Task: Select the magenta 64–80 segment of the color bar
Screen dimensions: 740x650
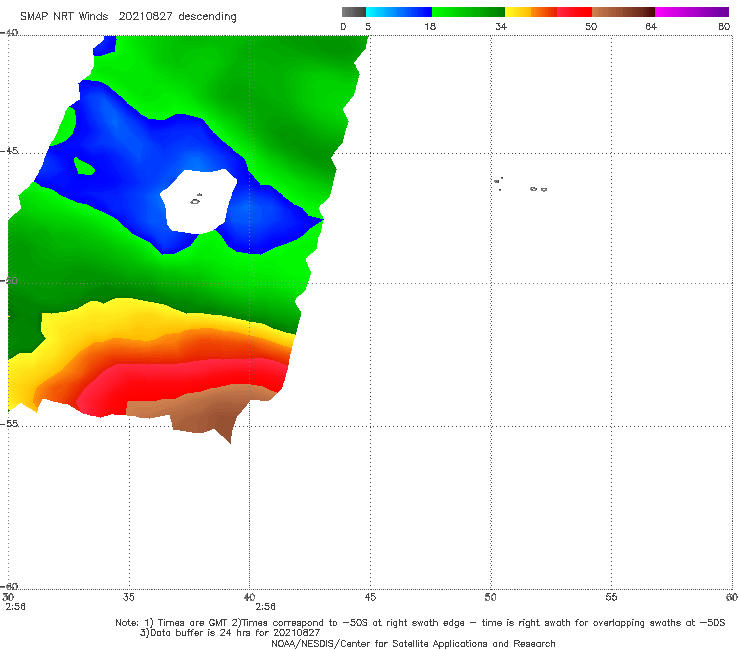Action: tap(692, 12)
